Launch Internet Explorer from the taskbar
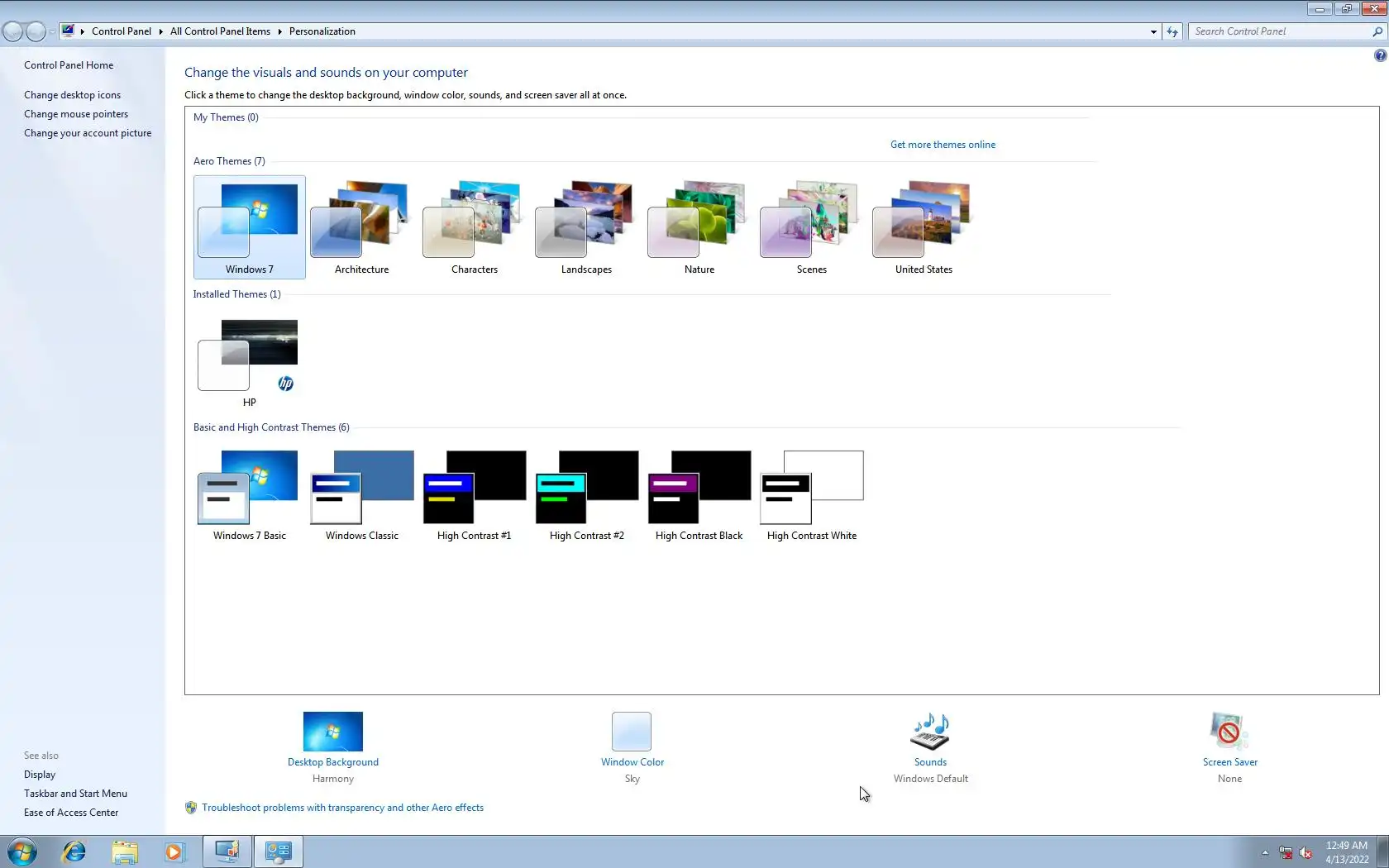This screenshot has height=868, width=1389. [74, 851]
